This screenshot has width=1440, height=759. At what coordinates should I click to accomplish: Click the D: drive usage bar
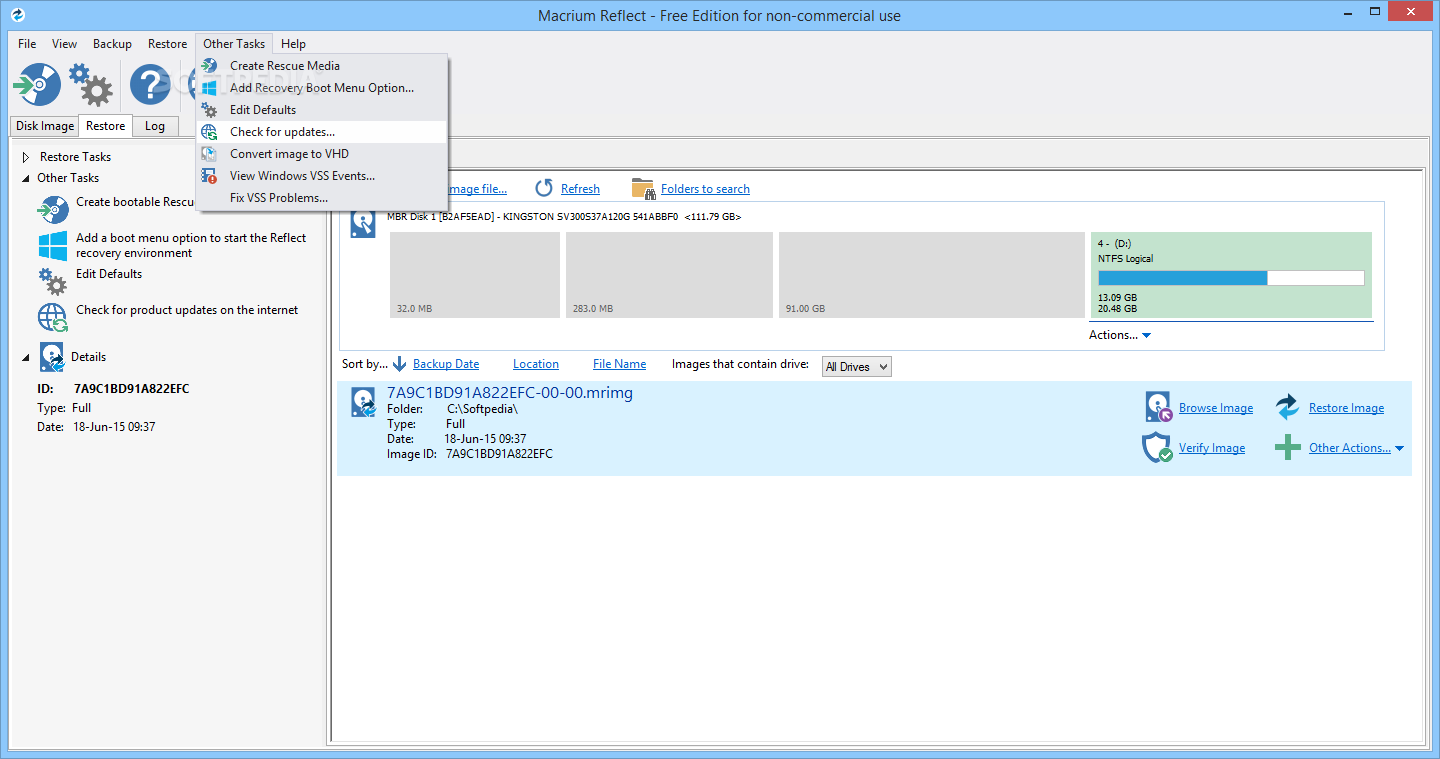pos(1231,278)
